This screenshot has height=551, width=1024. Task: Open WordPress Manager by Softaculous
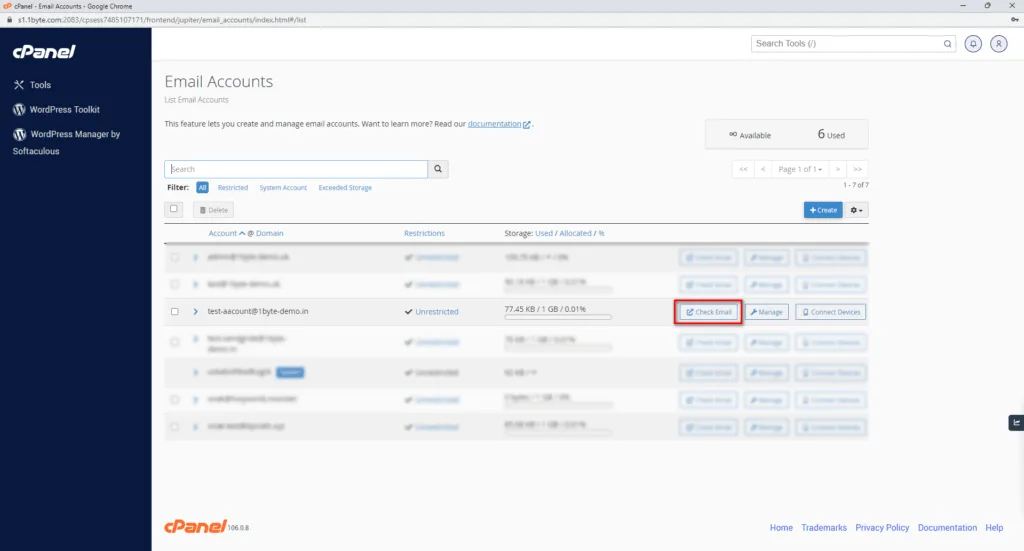point(66,142)
